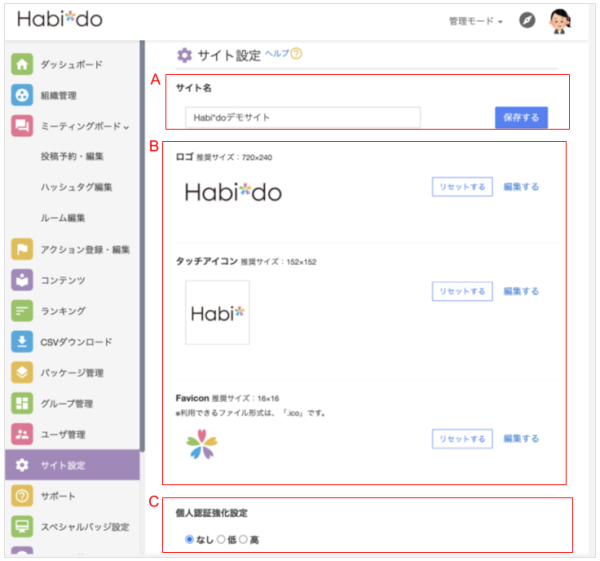Open the ヘルプ link
Image resolution: width=600 pixels, height=561 pixels.
pyautogui.click(x=277, y=54)
